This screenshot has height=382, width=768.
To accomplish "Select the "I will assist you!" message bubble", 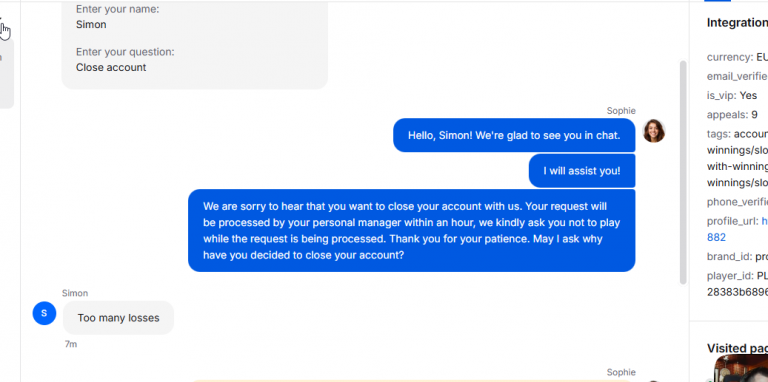I will point(582,171).
